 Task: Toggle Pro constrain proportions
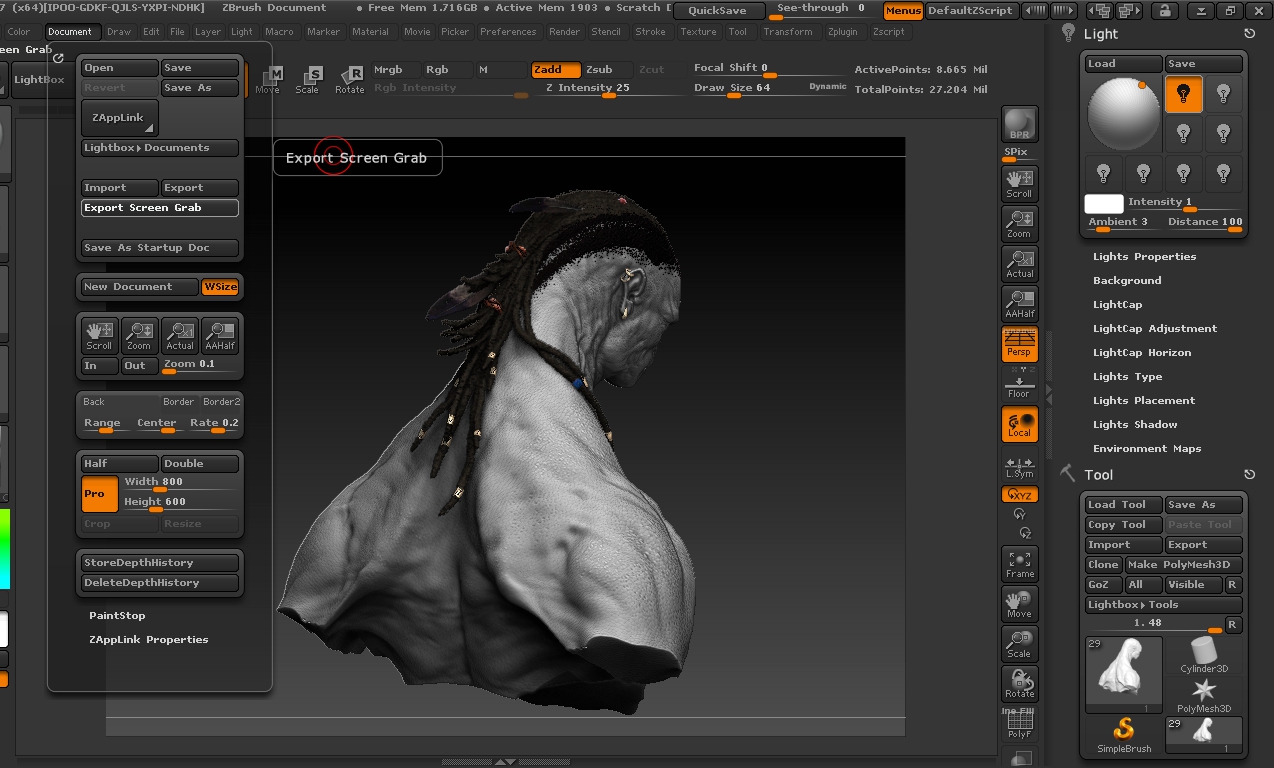tap(99, 494)
